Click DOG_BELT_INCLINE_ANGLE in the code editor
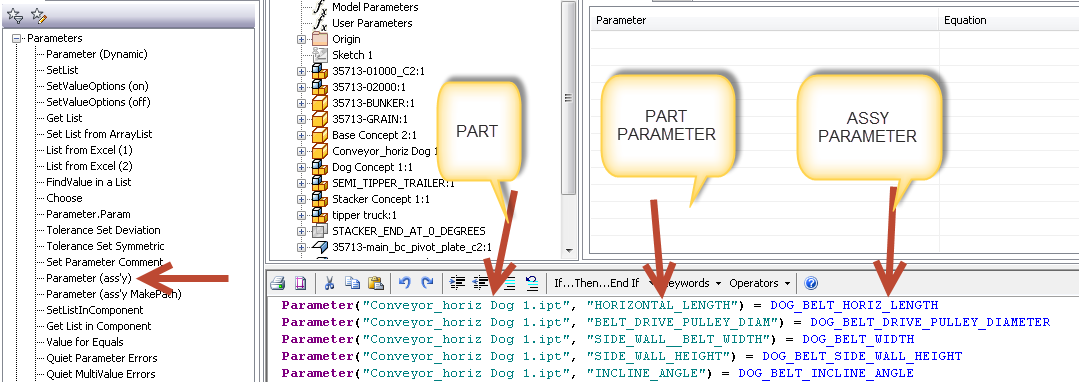Screen dimensions: 1079x382 826,373
